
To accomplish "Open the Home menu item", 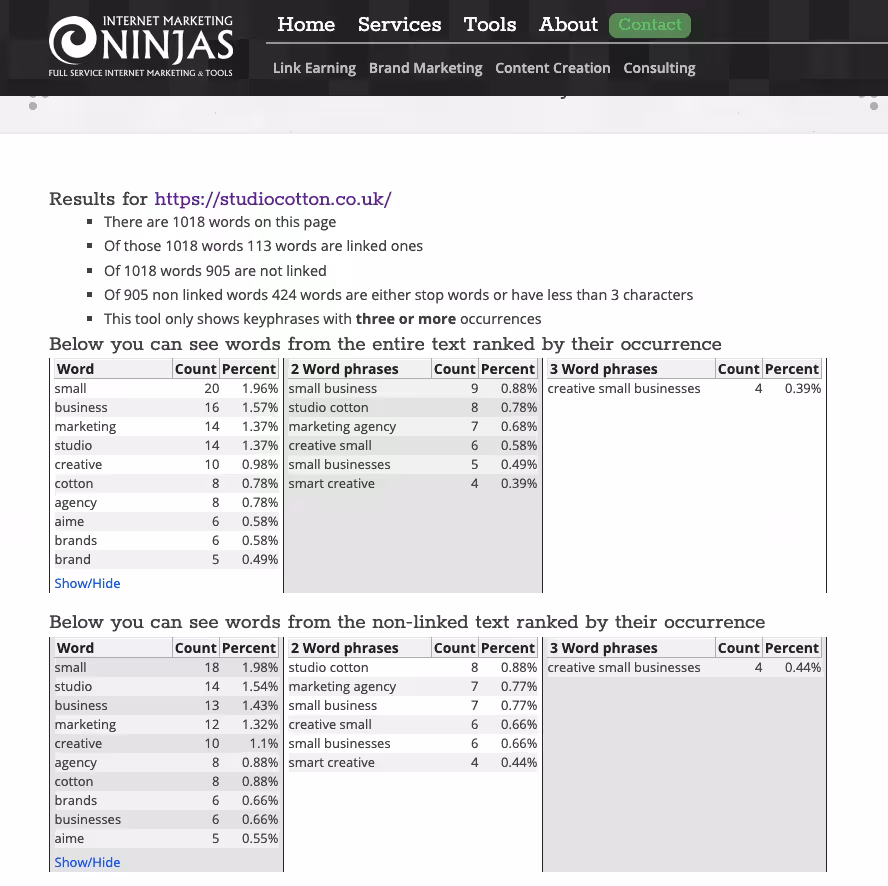I will [x=306, y=24].
